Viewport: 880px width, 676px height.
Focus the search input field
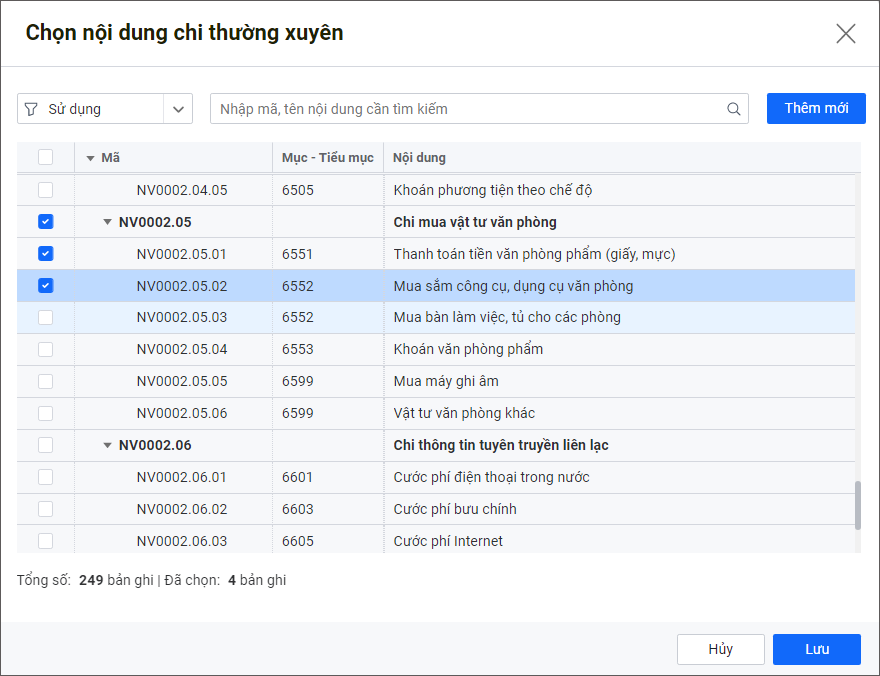470,109
